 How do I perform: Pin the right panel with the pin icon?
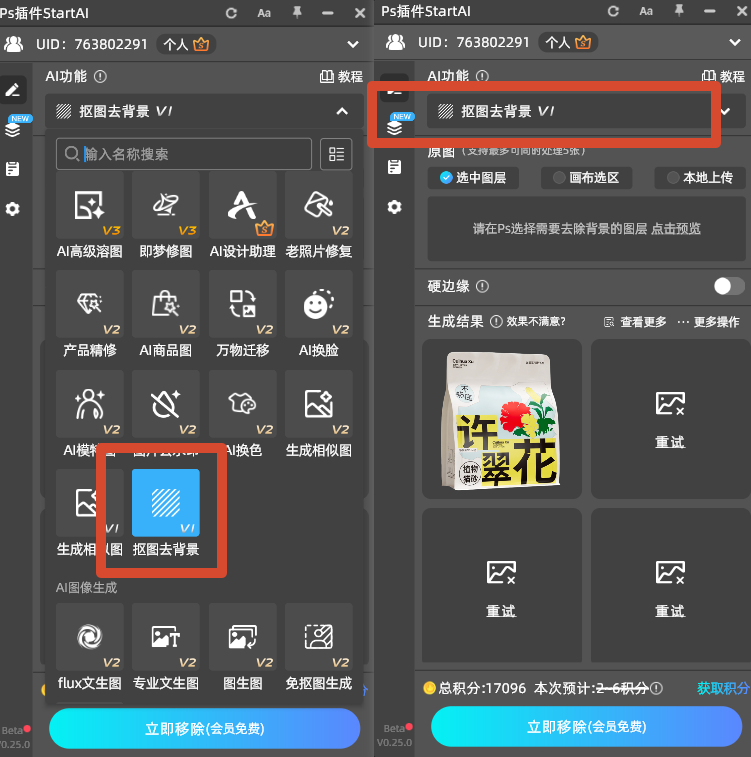coord(679,11)
